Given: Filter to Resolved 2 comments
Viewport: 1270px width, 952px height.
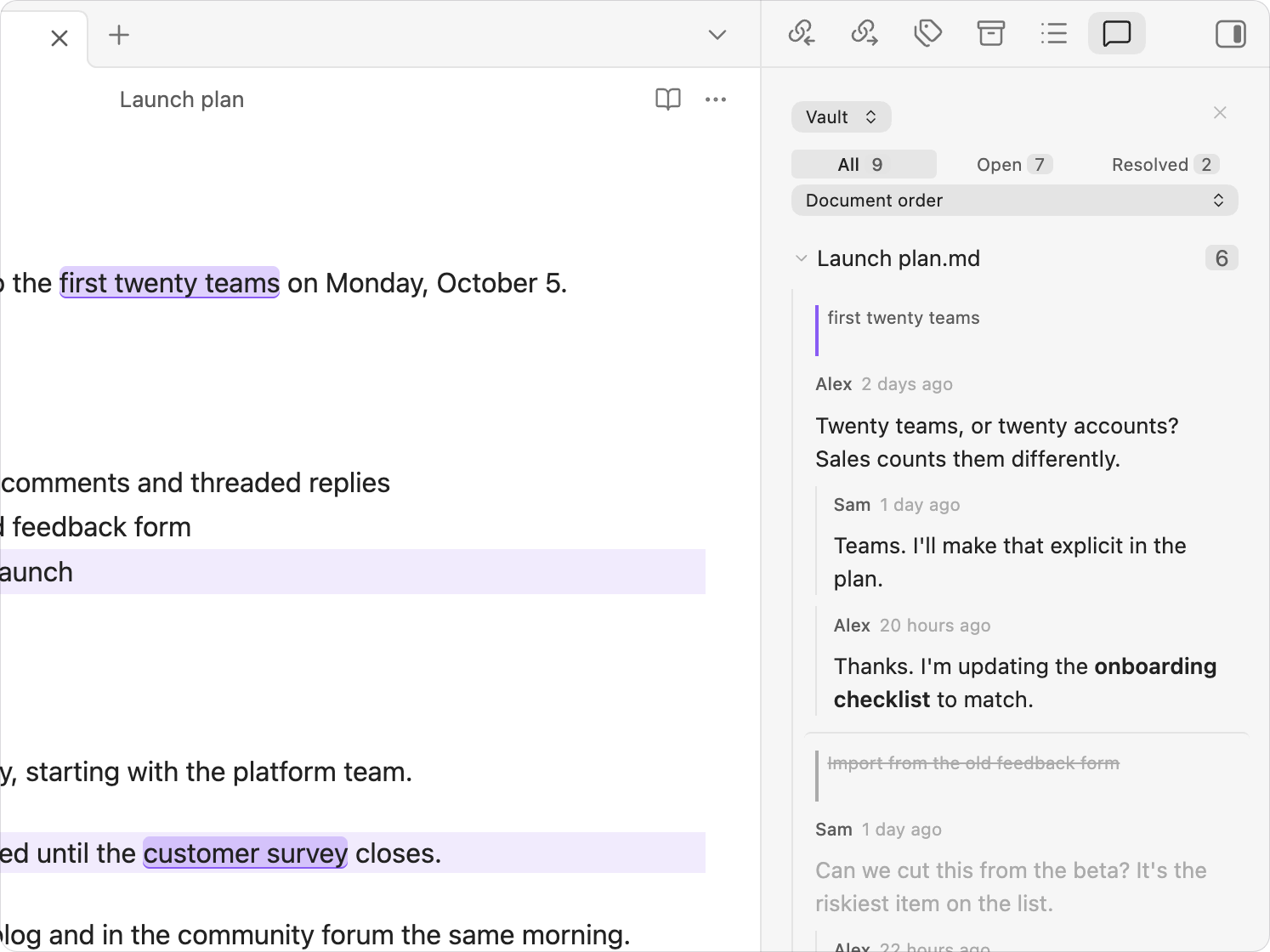Looking at the screenshot, I should tap(1165, 165).
